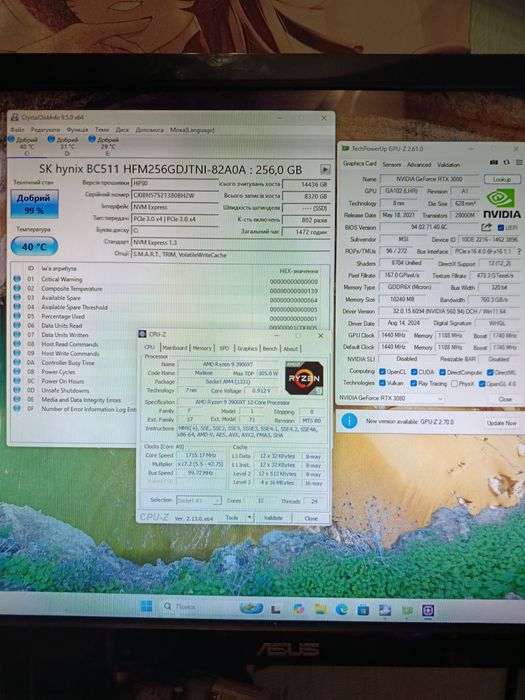Open the Windows Start button
Image resolution: width=525 pixels, height=700 pixels.
coord(146,606)
